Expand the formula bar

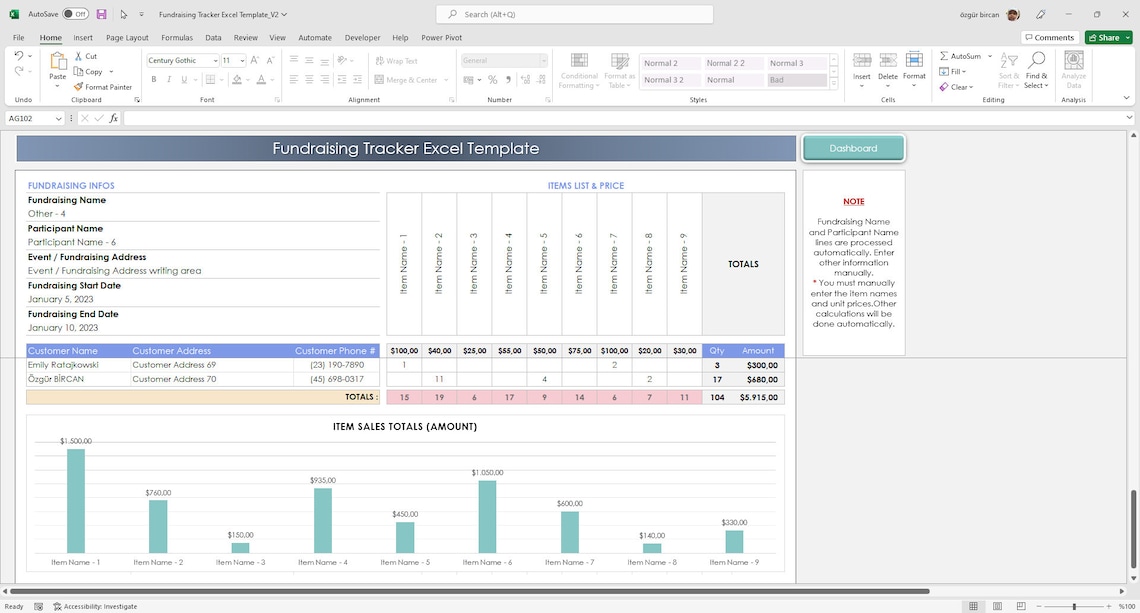coord(1129,118)
